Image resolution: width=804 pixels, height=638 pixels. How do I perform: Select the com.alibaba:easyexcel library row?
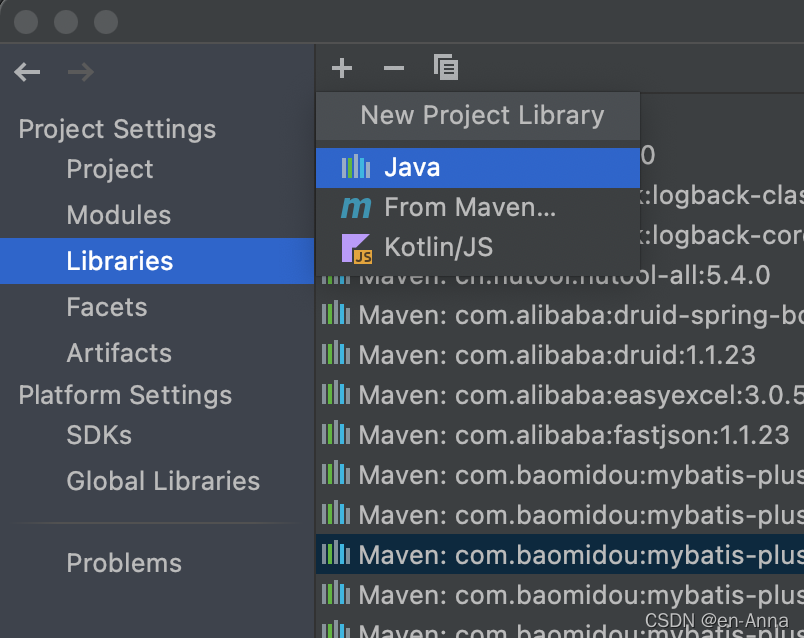point(560,395)
